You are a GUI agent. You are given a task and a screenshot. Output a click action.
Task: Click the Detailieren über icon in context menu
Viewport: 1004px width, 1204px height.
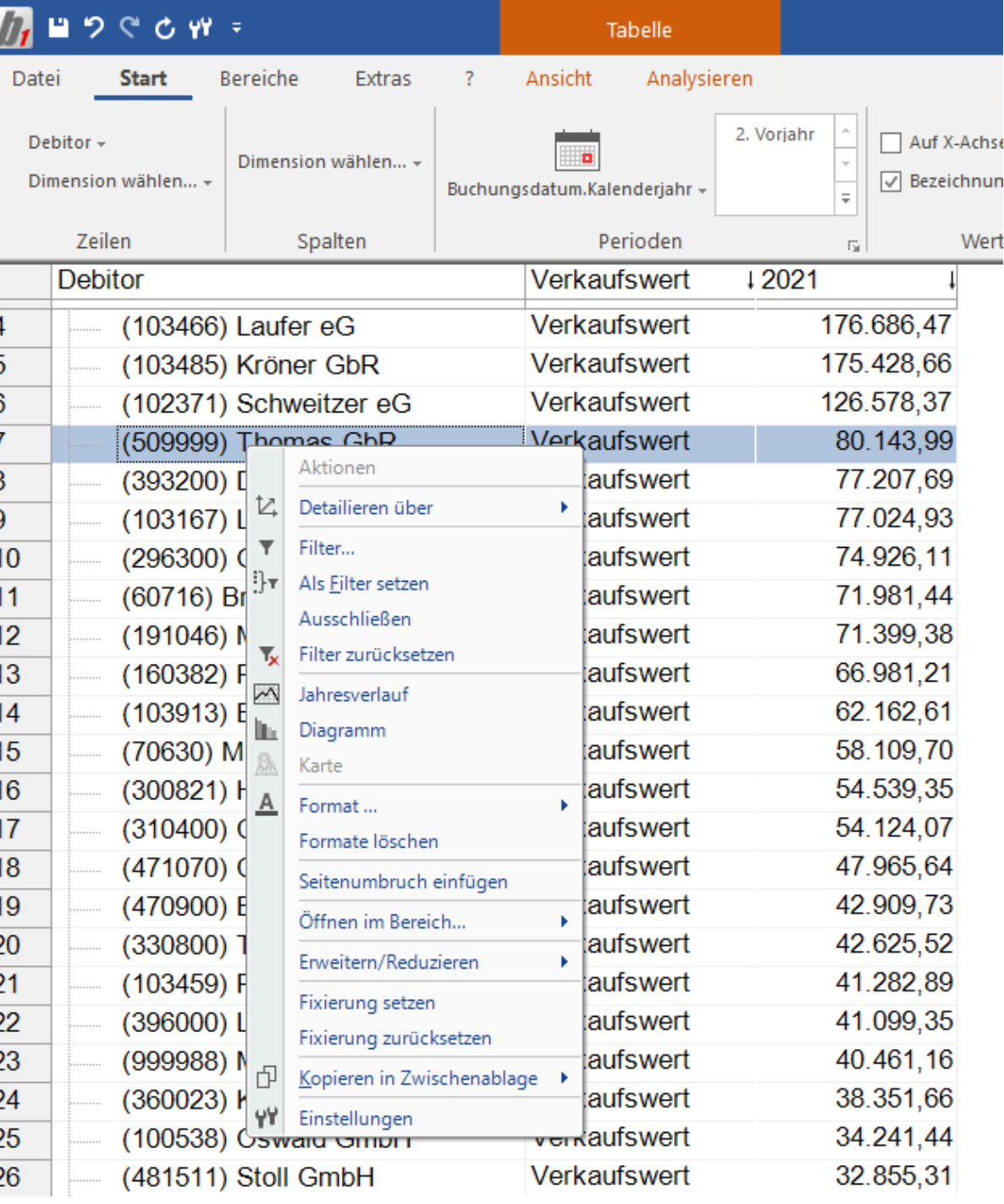tap(267, 507)
